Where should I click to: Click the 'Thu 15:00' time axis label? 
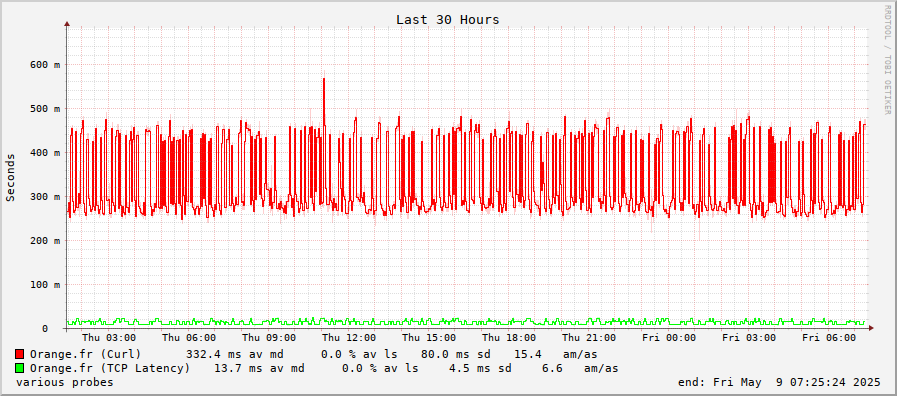point(429,338)
